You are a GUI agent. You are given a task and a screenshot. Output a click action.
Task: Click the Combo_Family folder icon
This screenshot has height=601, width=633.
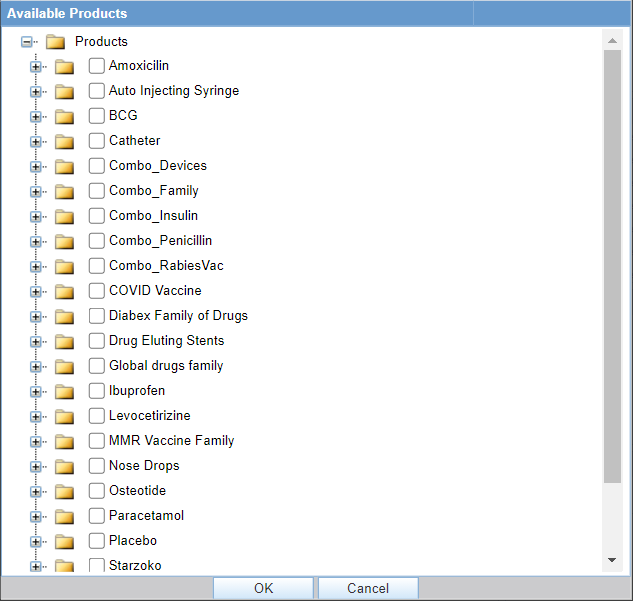point(64,192)
